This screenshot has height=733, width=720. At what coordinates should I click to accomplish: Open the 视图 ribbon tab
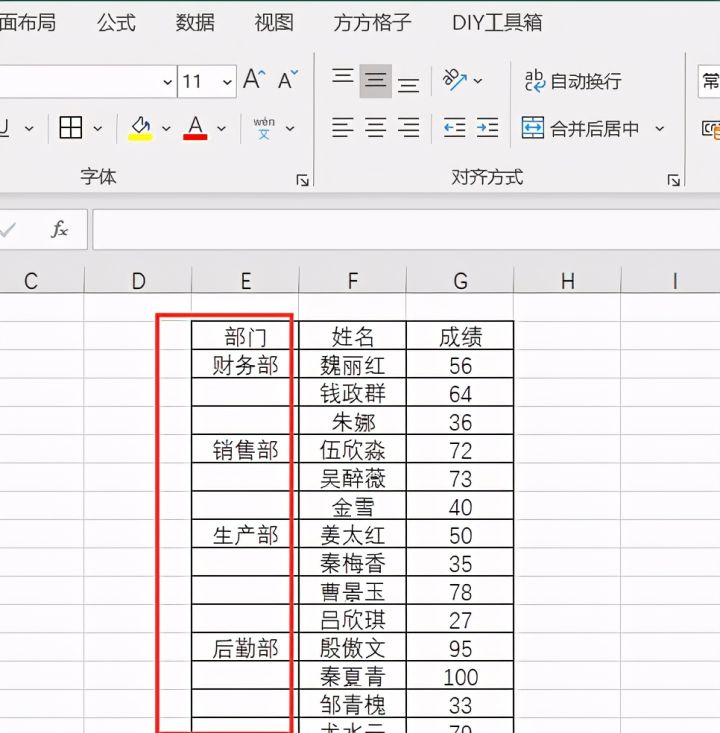(274, 22)
